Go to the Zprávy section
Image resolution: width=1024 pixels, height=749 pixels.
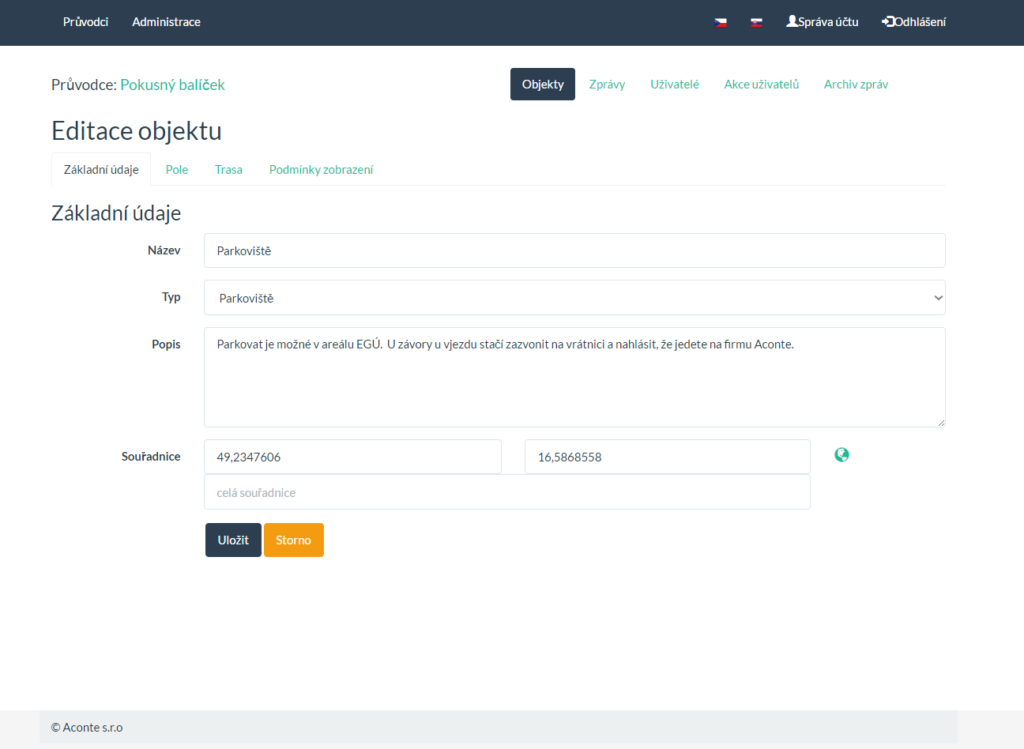pyautogui.click(x=607, y=85)
